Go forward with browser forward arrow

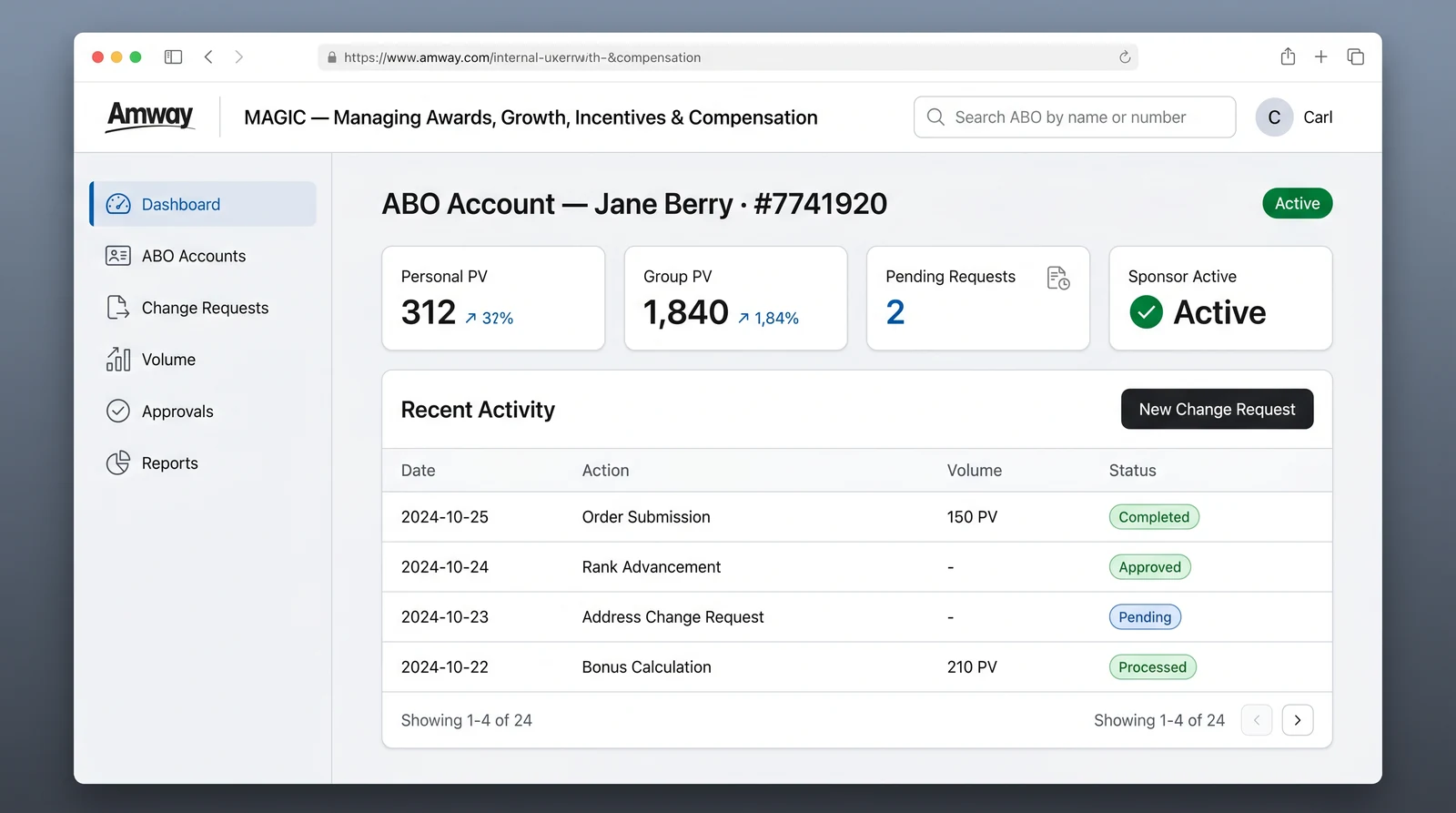(239, 56)
